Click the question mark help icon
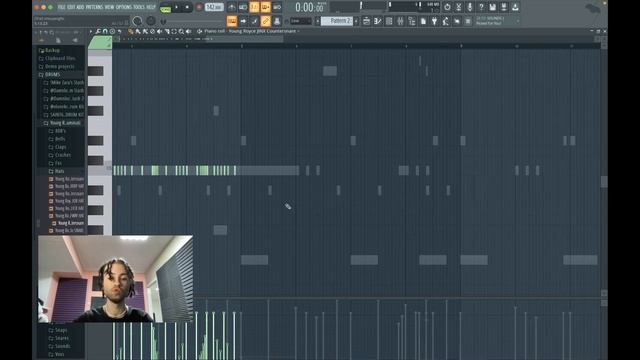 (481, 7)
